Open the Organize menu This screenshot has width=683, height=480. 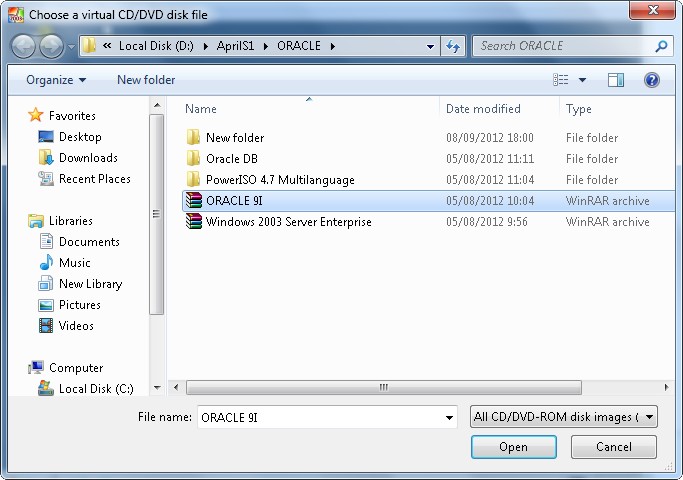pyautogui.click(x=56, y=80)
